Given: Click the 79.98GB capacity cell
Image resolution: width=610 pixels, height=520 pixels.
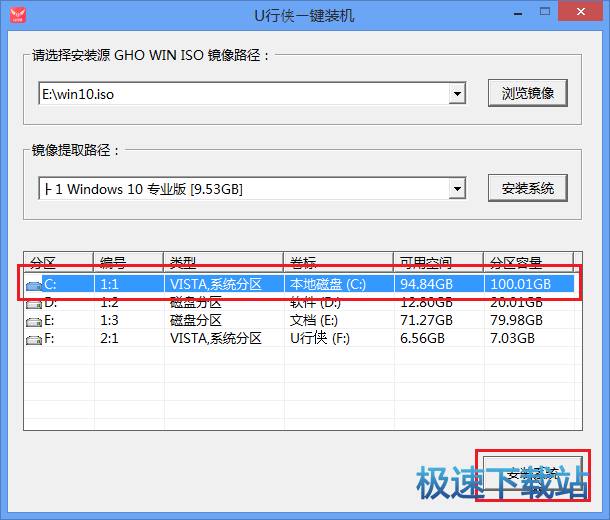Looking at the screenshot, I should pos(529,320).
